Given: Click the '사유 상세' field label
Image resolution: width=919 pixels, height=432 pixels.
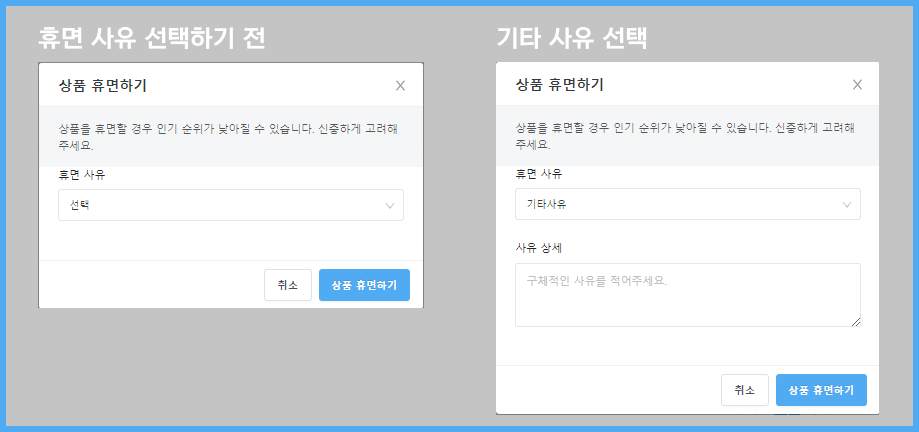Looking at the screenshot, I should point(538,247).
